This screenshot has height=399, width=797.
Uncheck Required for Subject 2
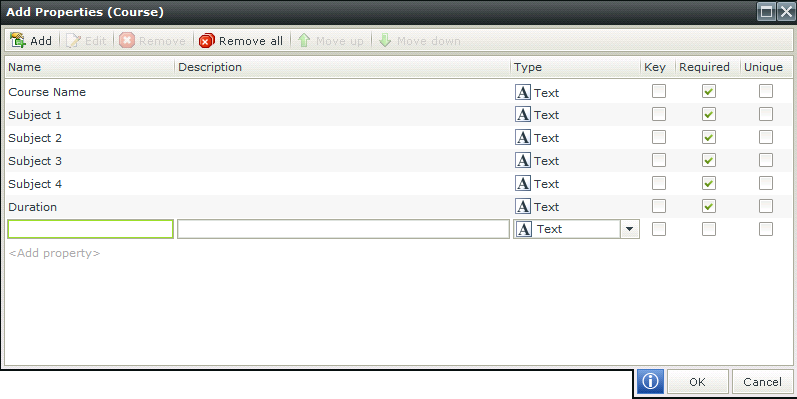click(709, 137)
